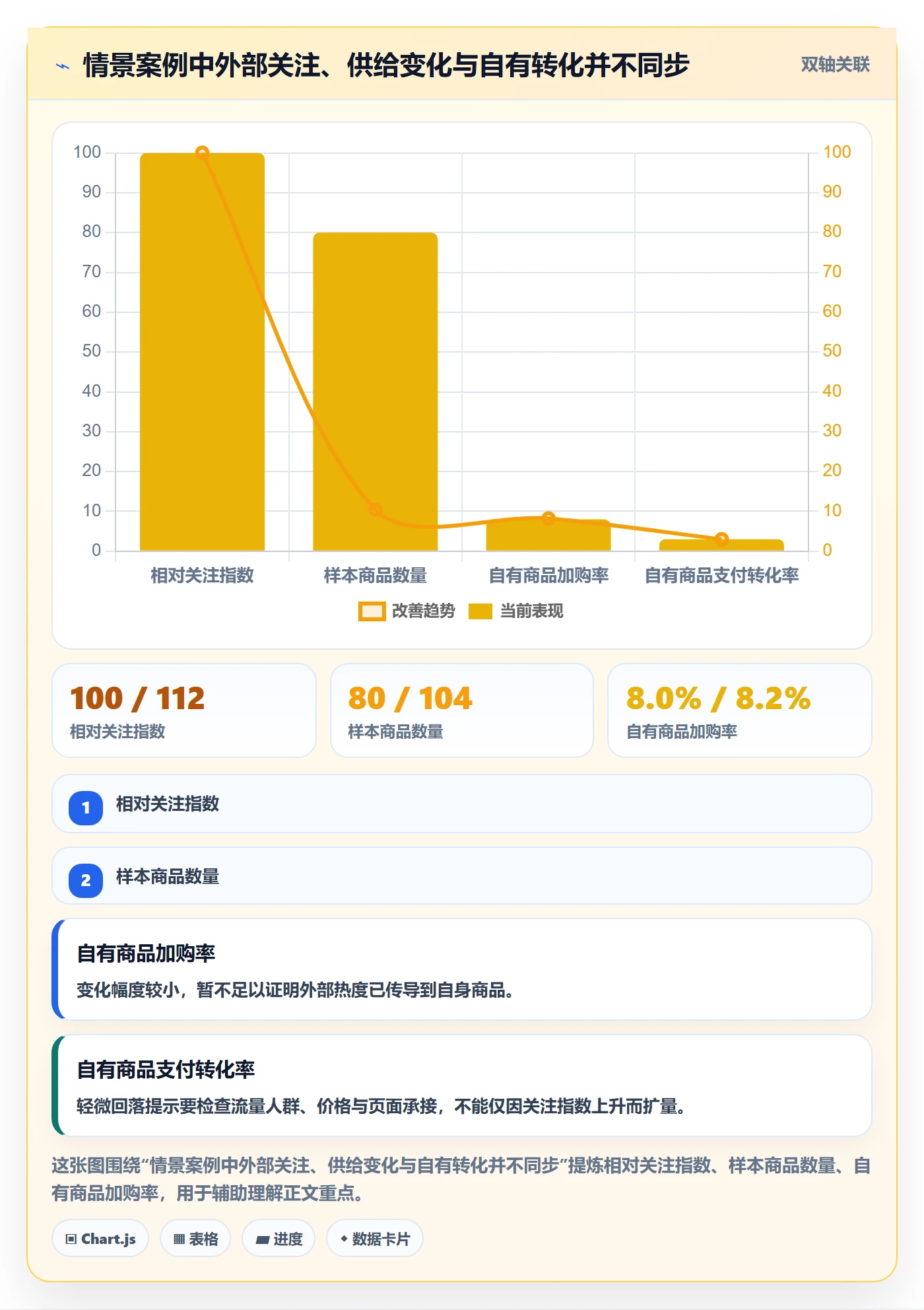Click the square icon in Chart.js tag
The image size is (924, 1310).
71,1239
